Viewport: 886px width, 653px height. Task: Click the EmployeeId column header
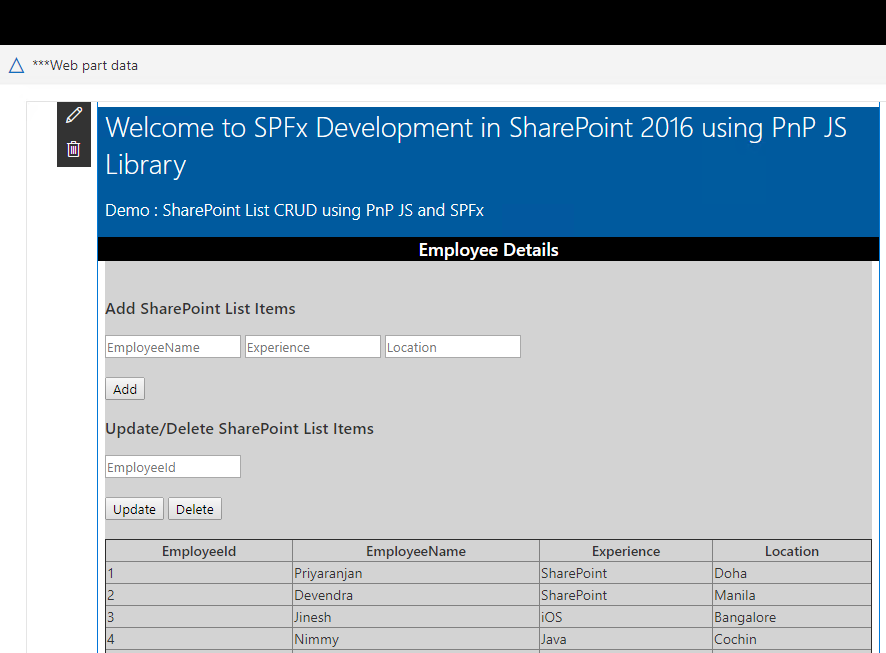pos(199,551)
